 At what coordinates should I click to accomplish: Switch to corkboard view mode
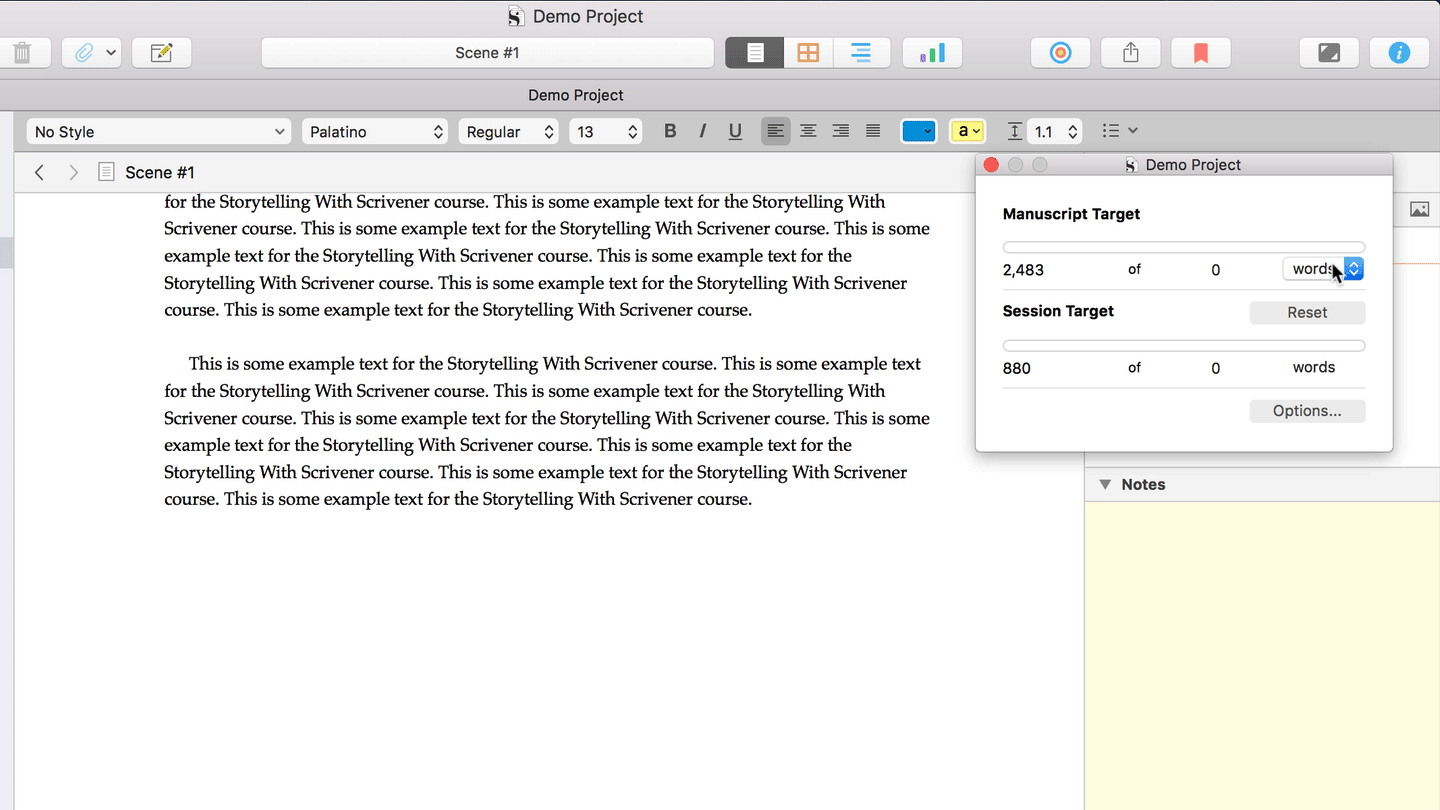click(808, 53)
